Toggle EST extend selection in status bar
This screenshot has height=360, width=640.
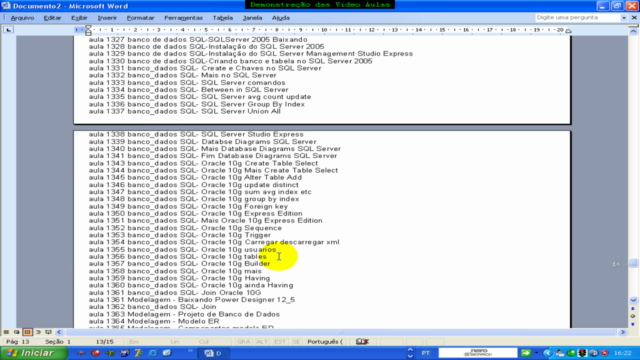click(280, 342)
